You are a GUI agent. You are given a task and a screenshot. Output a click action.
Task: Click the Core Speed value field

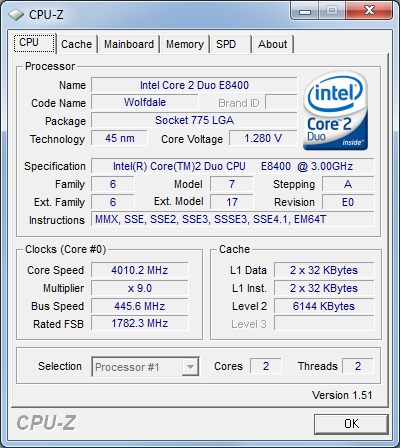point(140,270)
